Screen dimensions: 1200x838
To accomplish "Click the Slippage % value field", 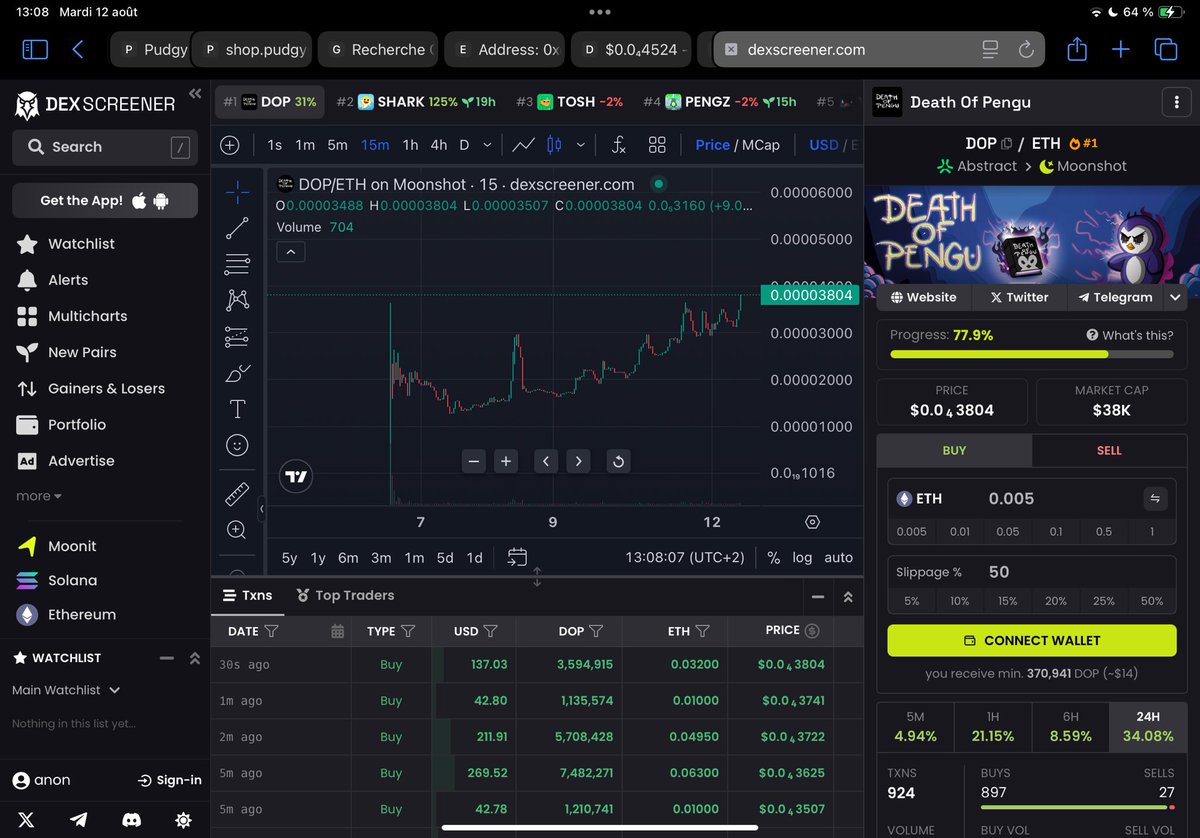I will pyautogui.click(x=1031, y=572).
